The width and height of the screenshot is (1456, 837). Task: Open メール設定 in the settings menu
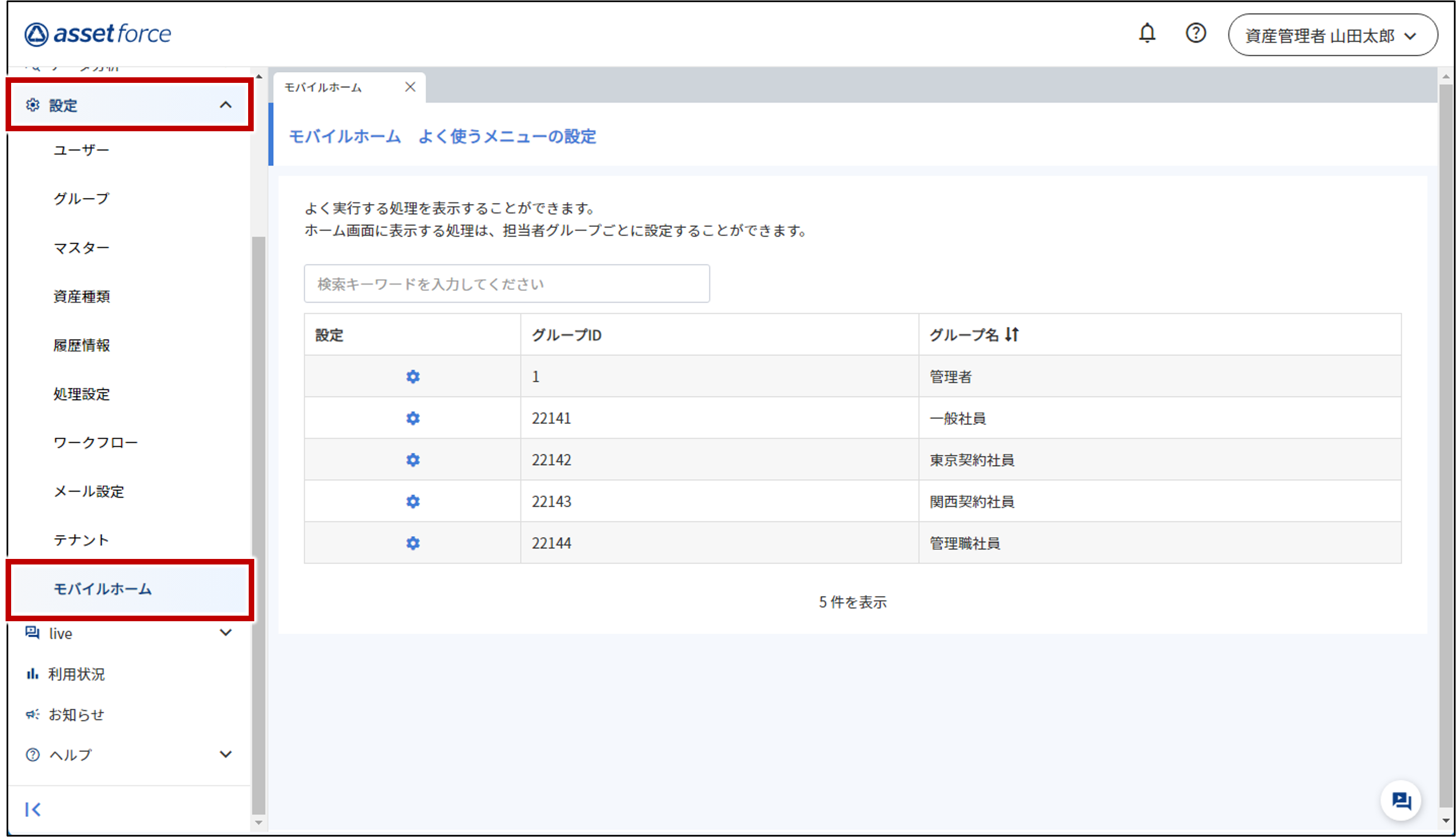click(x=88, y=492)
